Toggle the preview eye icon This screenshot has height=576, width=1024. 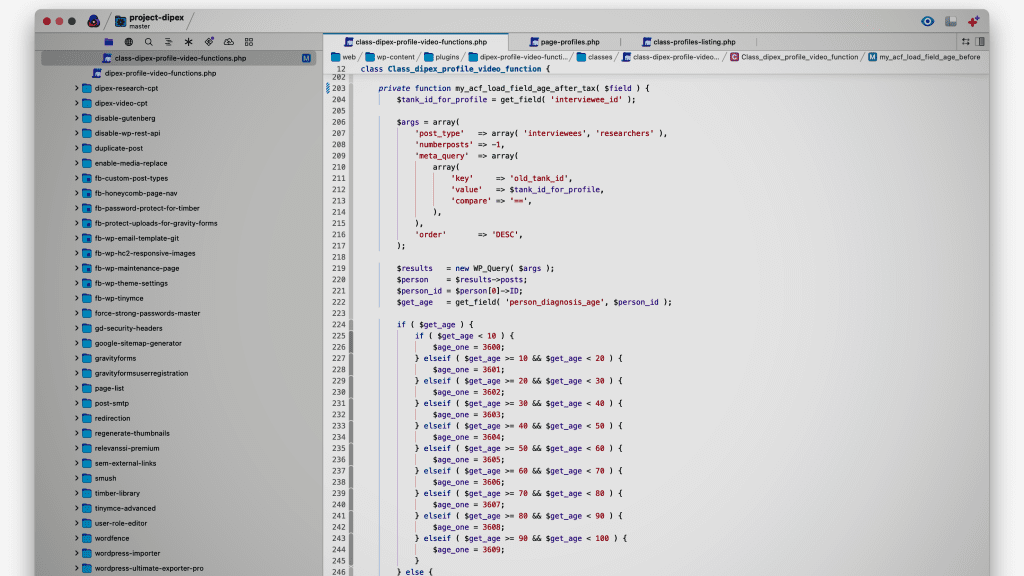coord(927,22)
